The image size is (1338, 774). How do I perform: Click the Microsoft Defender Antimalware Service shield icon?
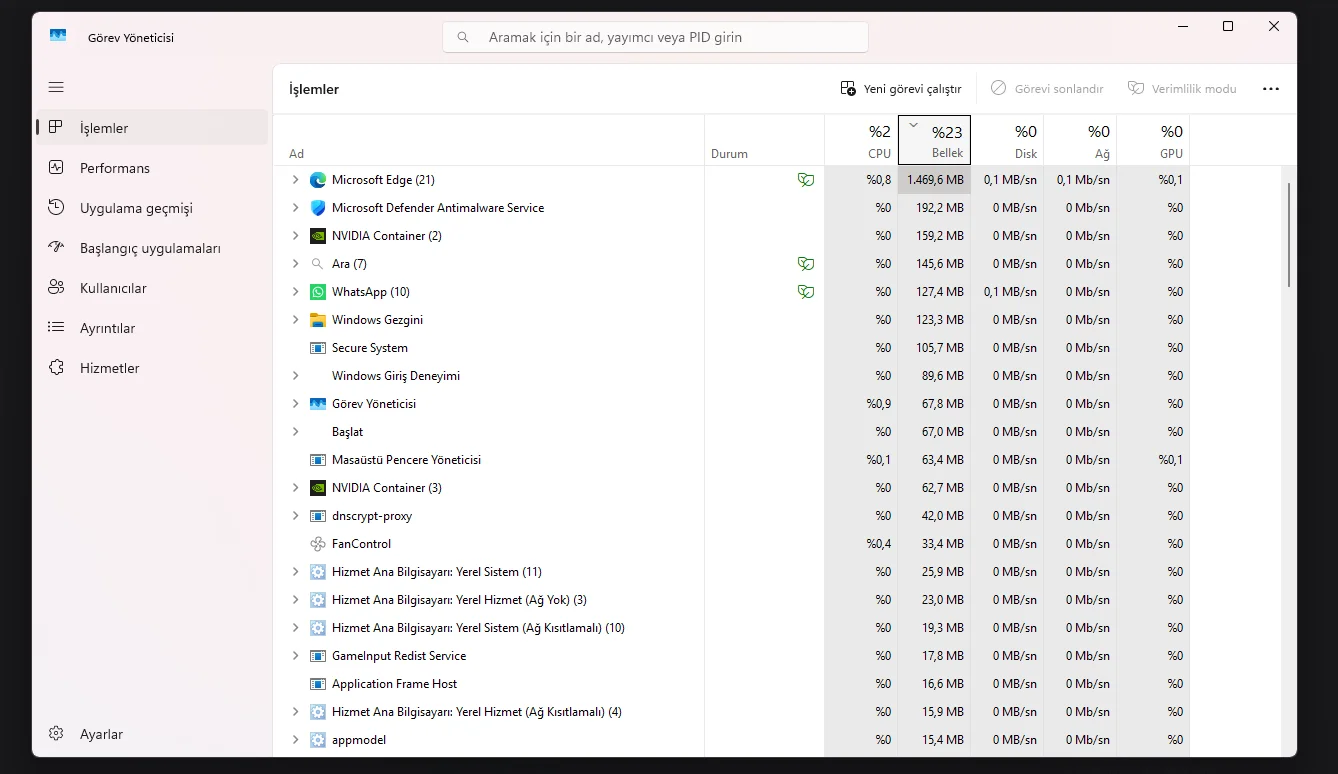318,208
